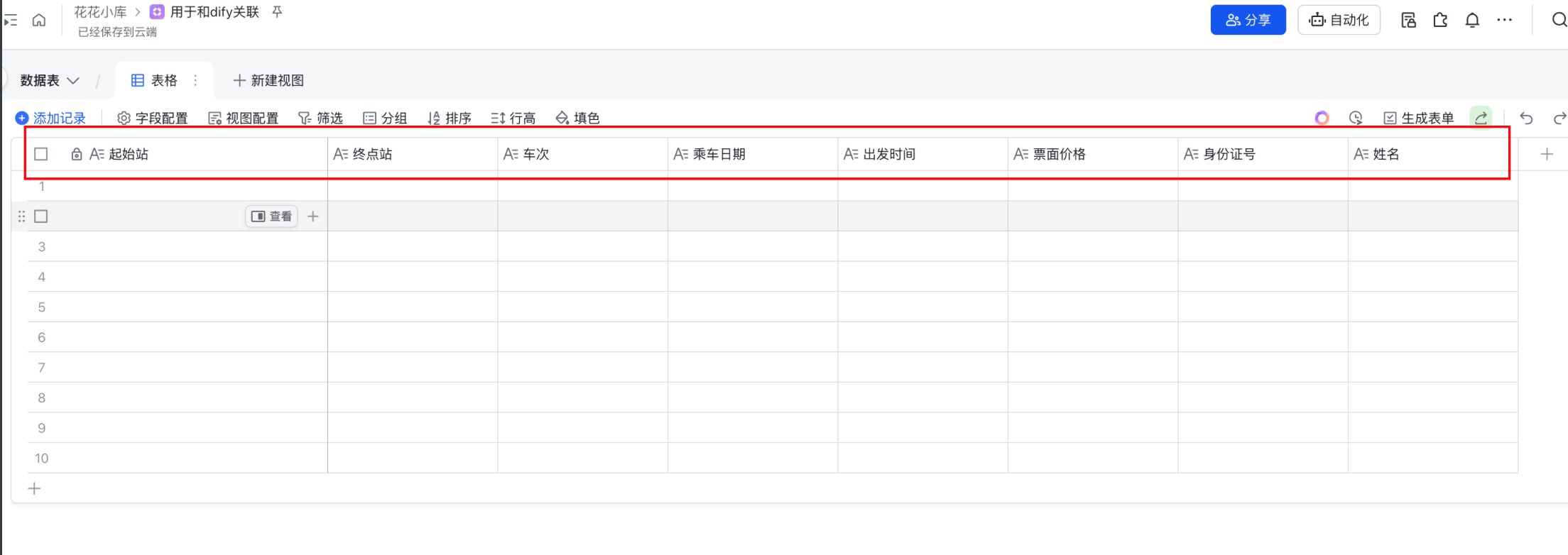Screen dimensions: 1568x555
Task: Click the 乘车日期 column header
Action: click(x=753, y=154)
